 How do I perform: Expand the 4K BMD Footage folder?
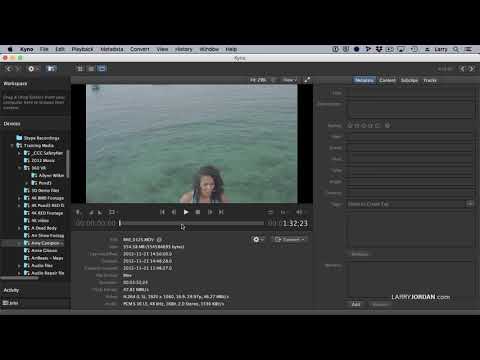point(19,198)
